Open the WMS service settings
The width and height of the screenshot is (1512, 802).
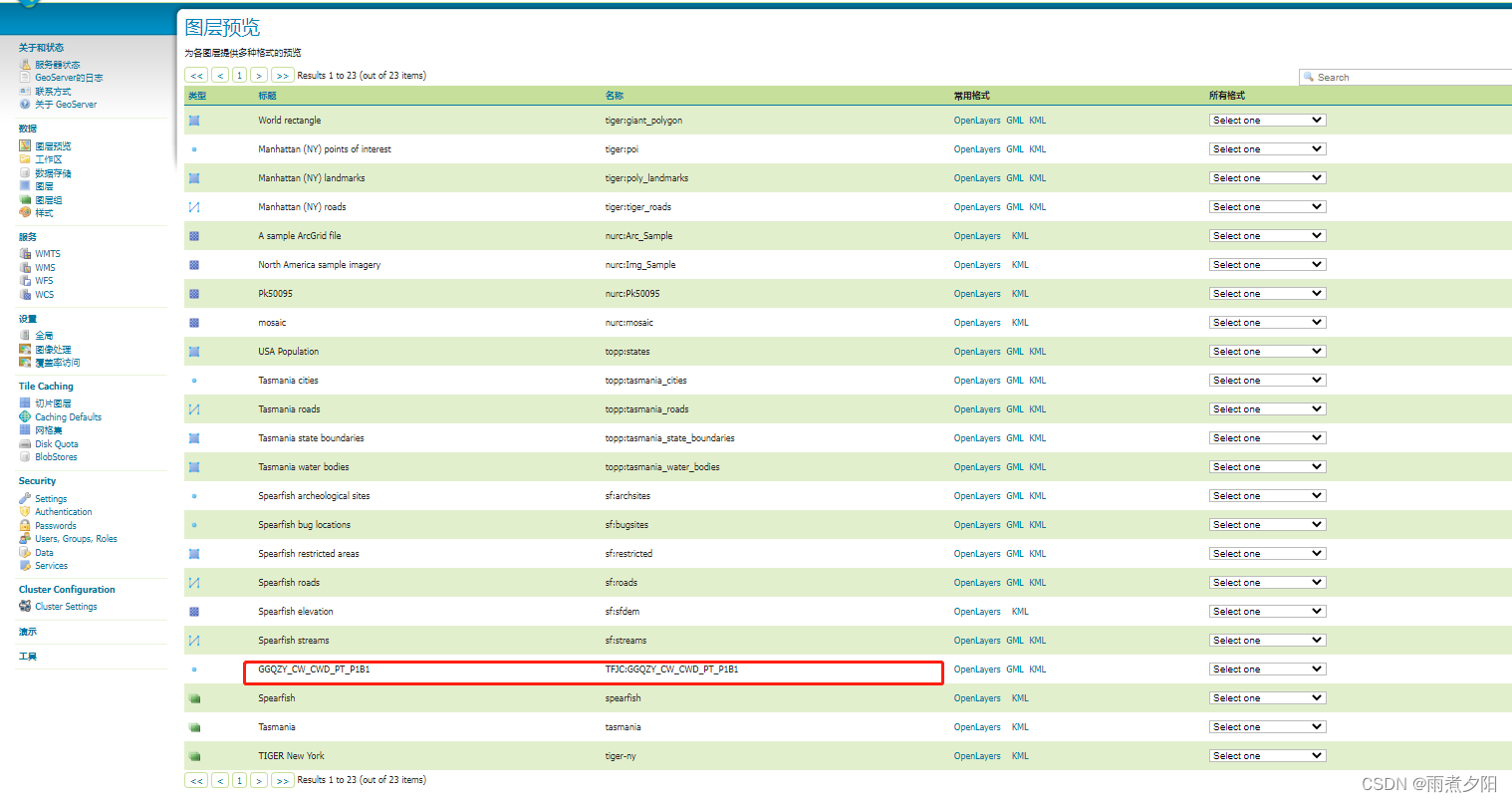point(45,268)
